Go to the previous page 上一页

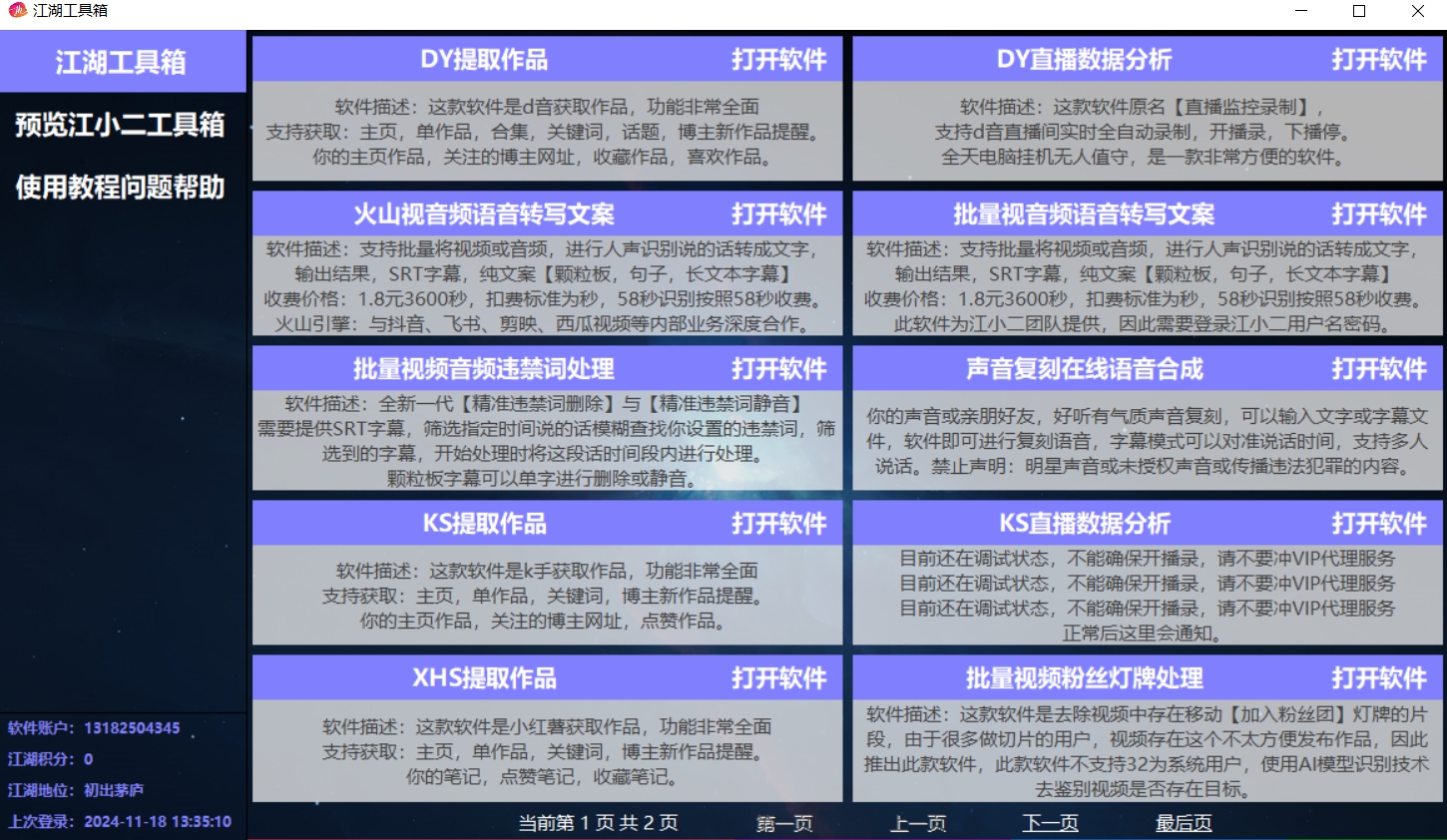click(x=916, y=824)
